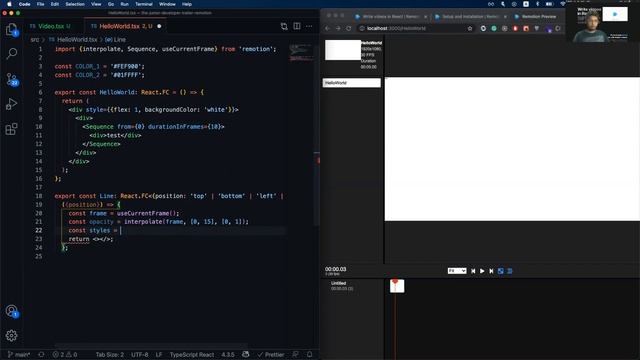This screenshot has width=640, height=360.
Task: Click the green browser extension icon
Action: (494, 29)
